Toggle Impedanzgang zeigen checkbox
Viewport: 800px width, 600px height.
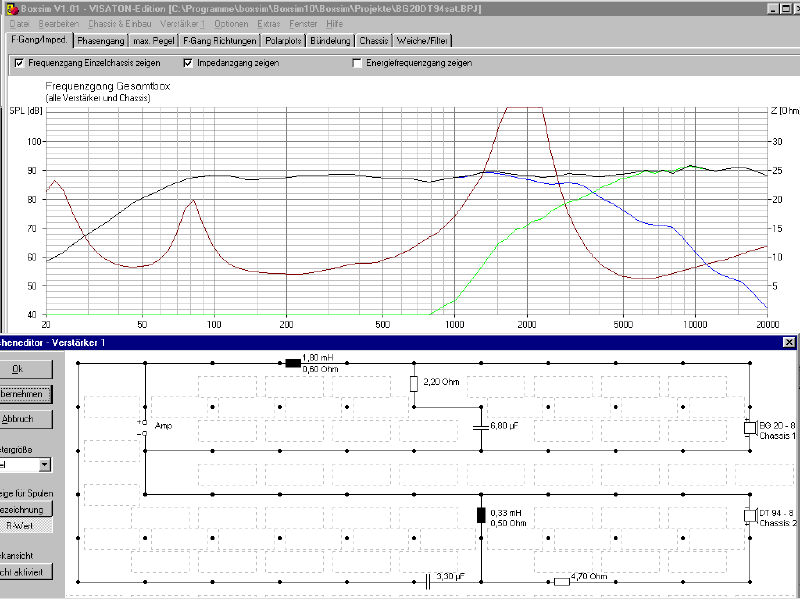188,63
